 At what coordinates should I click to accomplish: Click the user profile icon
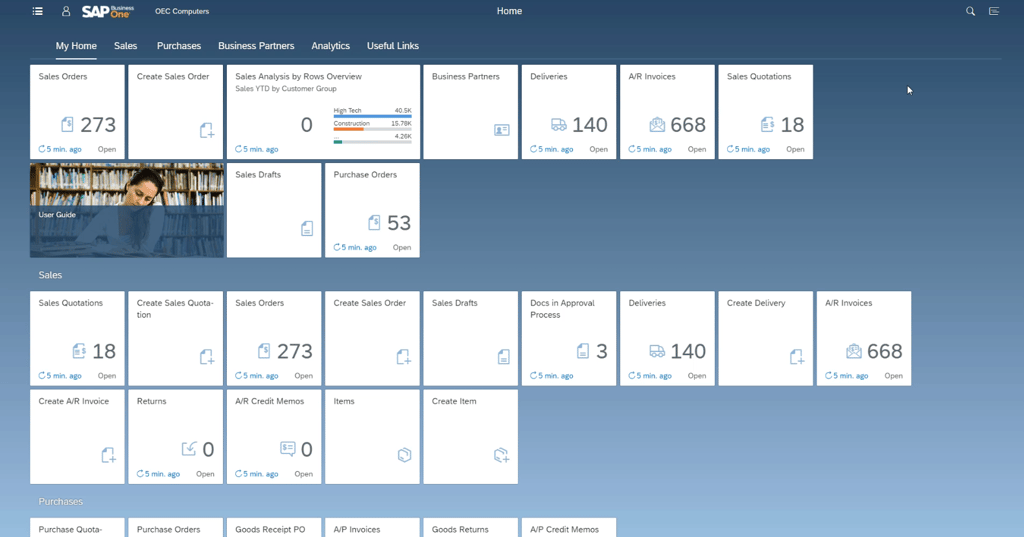(x=66, y=12)
